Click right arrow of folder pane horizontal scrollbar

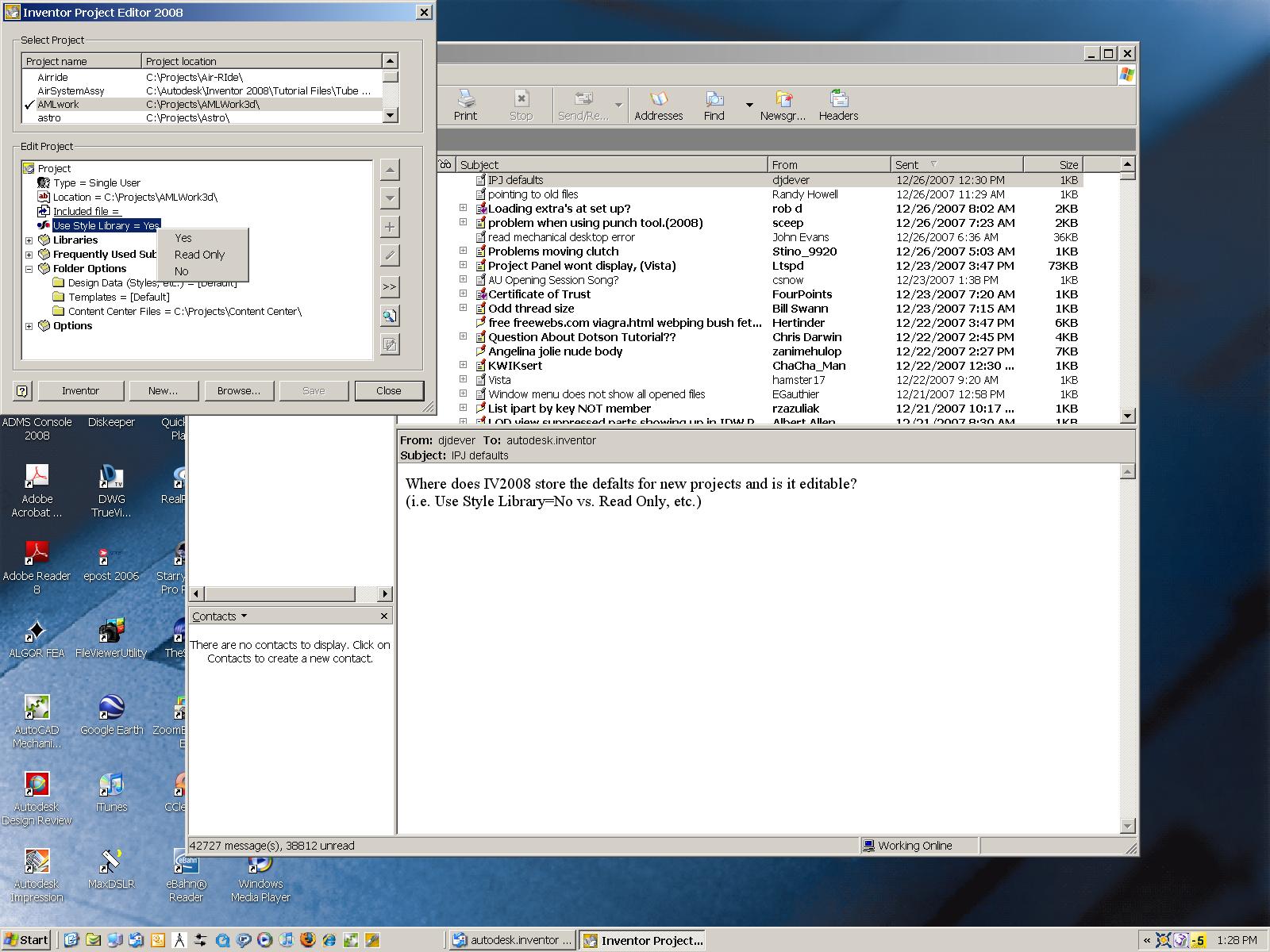(385, 593)
